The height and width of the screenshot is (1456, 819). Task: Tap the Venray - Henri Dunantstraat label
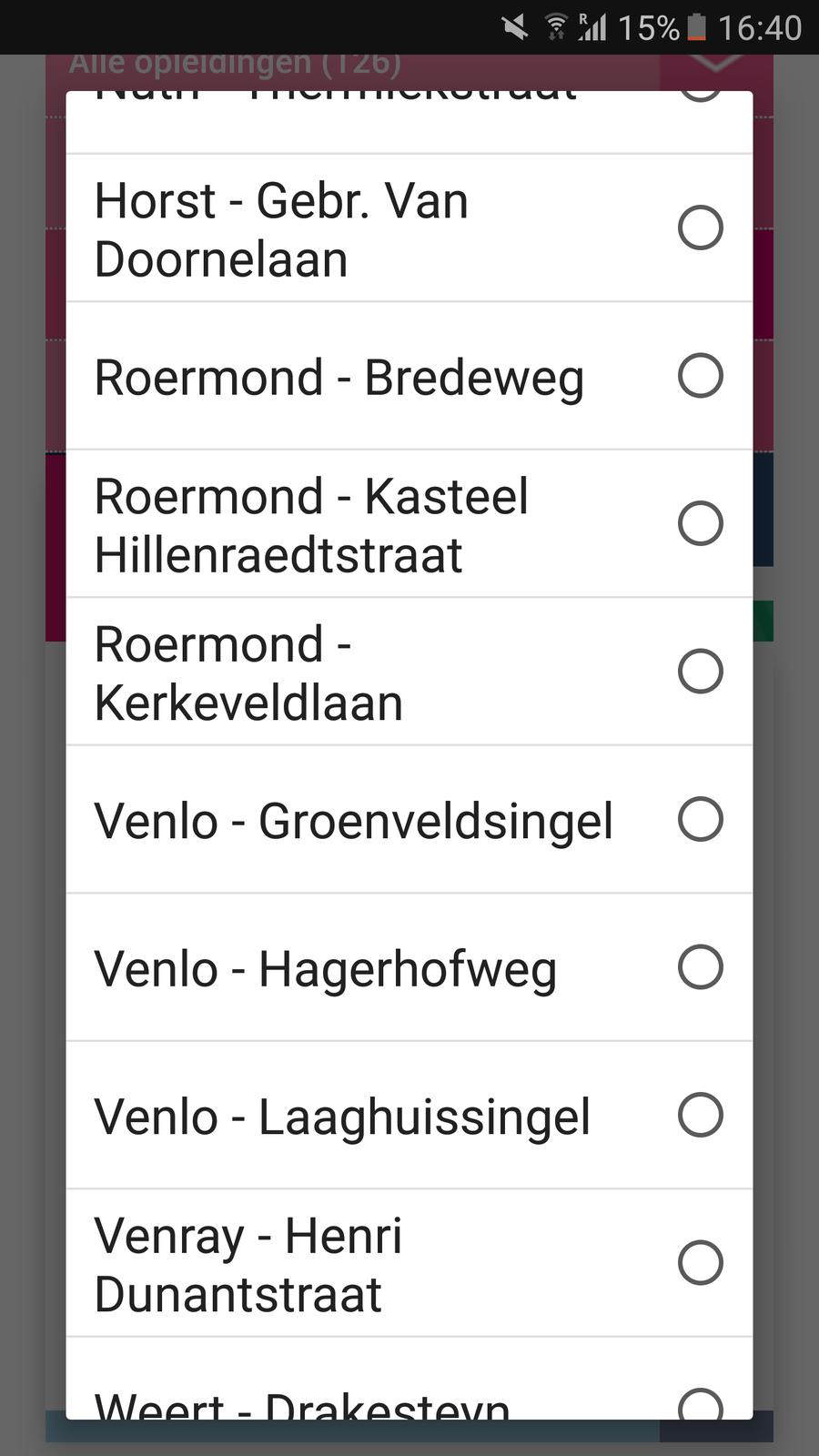click(x=248, y=1265)
